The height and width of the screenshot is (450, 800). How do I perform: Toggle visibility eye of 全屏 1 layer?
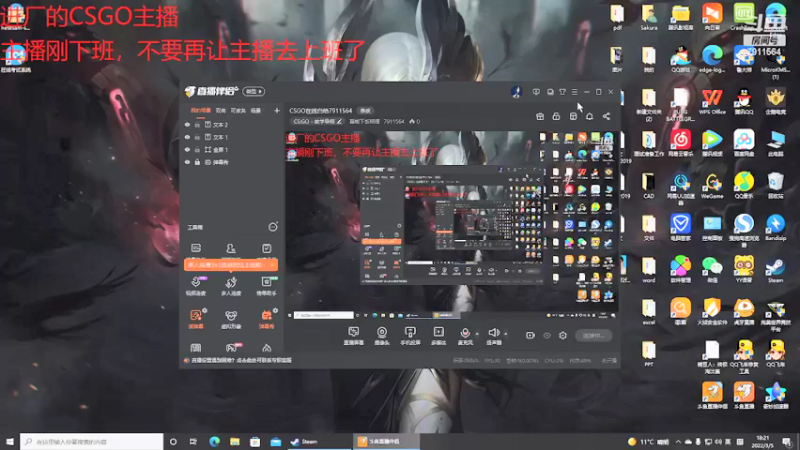[187, 150]
